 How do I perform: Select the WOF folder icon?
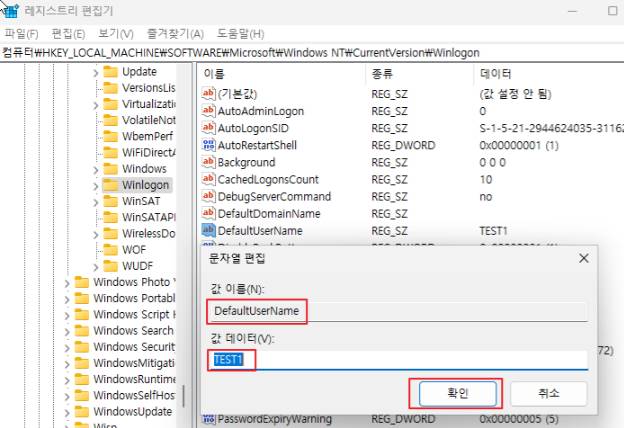pos(111,250)
